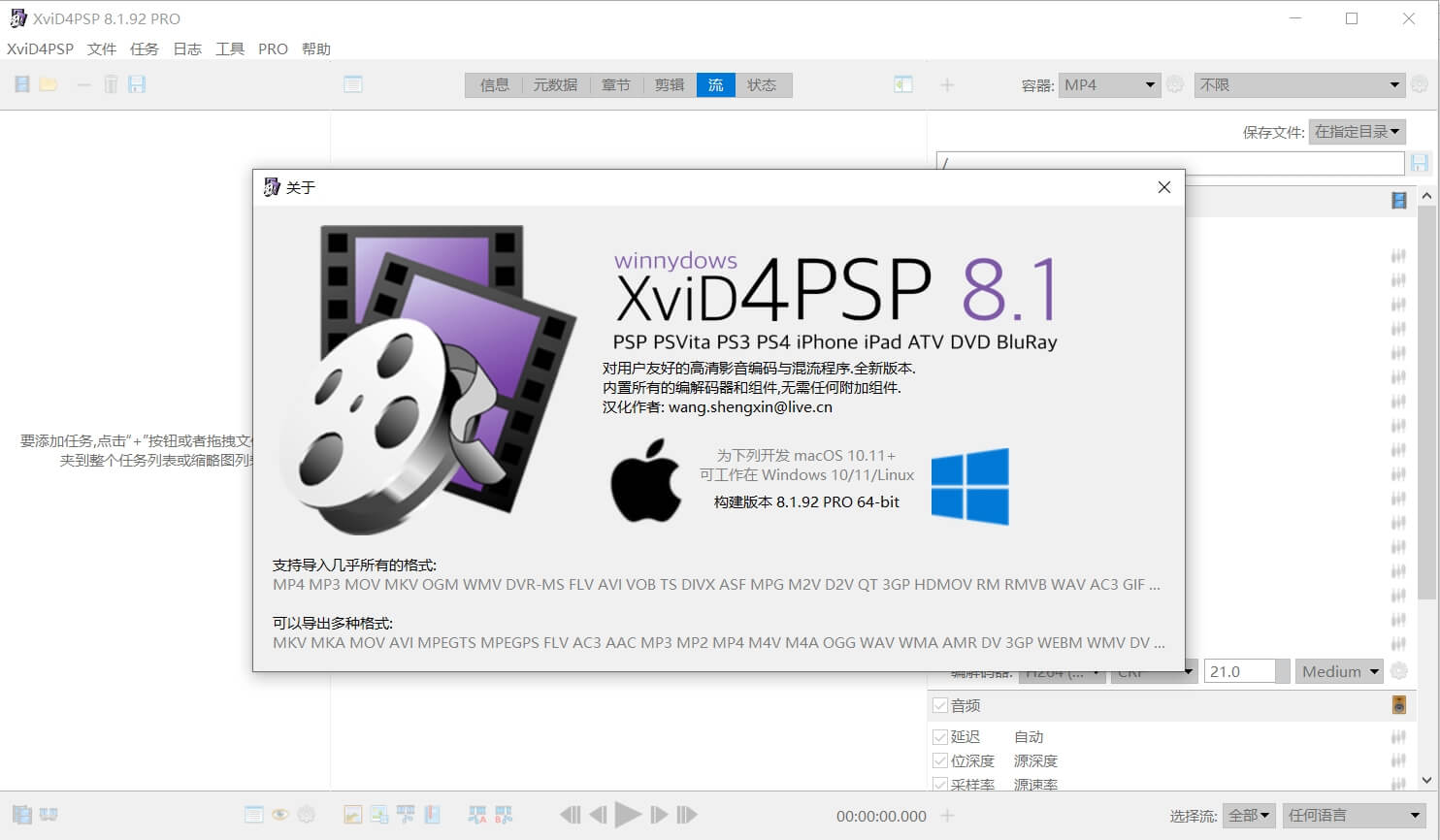Open the CRF rate mode dropdown arrow

coord(1188,671)
